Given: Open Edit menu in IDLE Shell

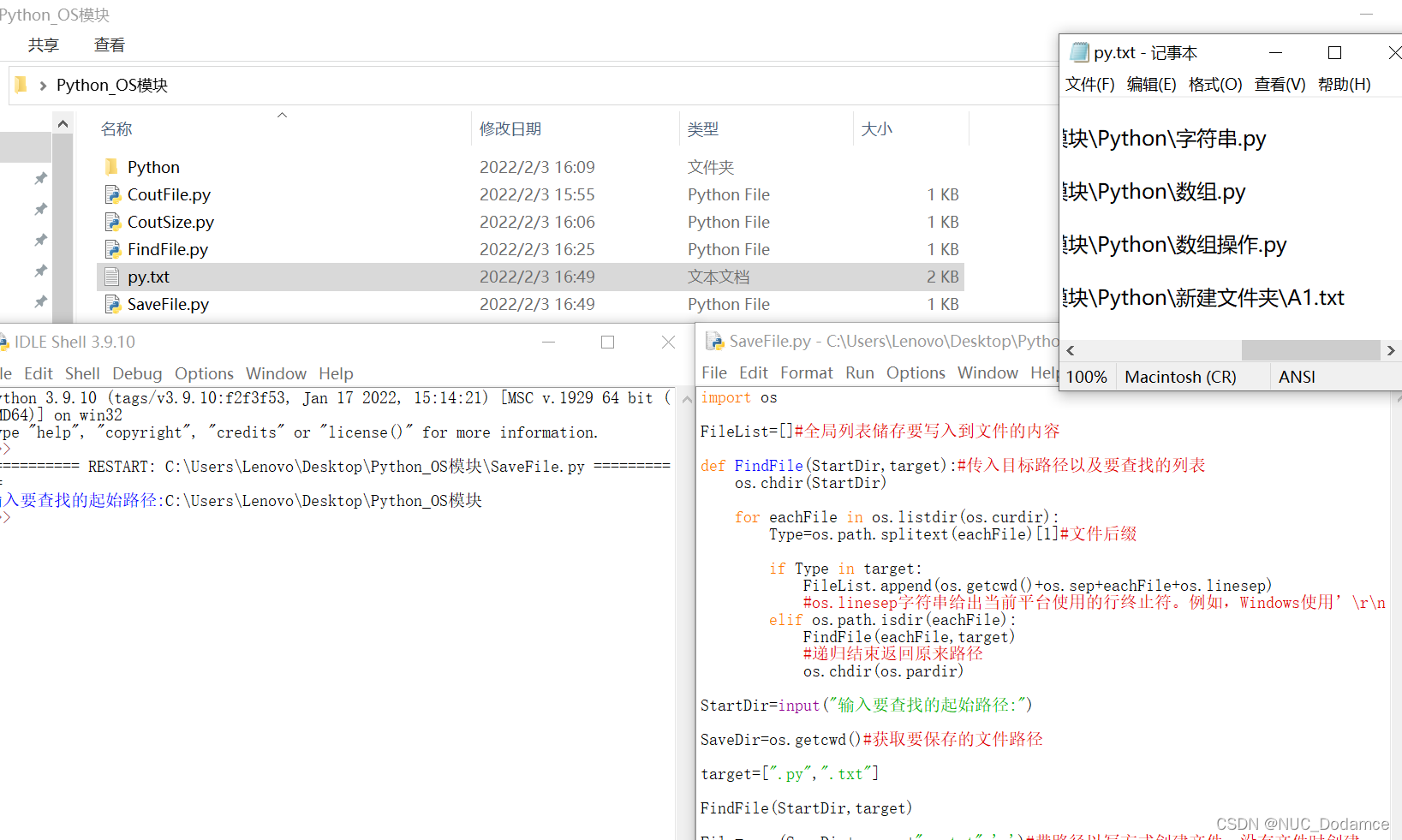Looking at the screenshot, I should tap(39, 373).
